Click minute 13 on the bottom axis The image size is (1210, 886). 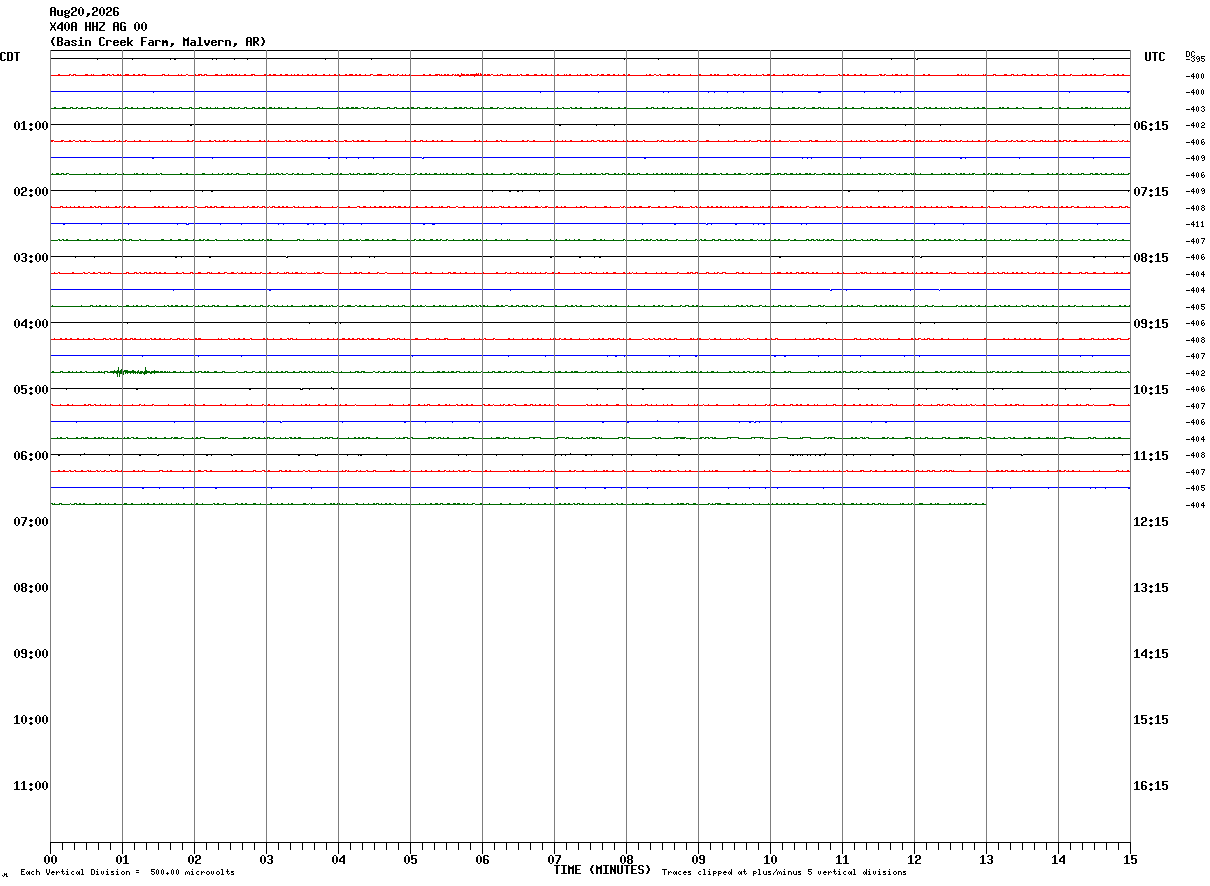pos(986,859)
